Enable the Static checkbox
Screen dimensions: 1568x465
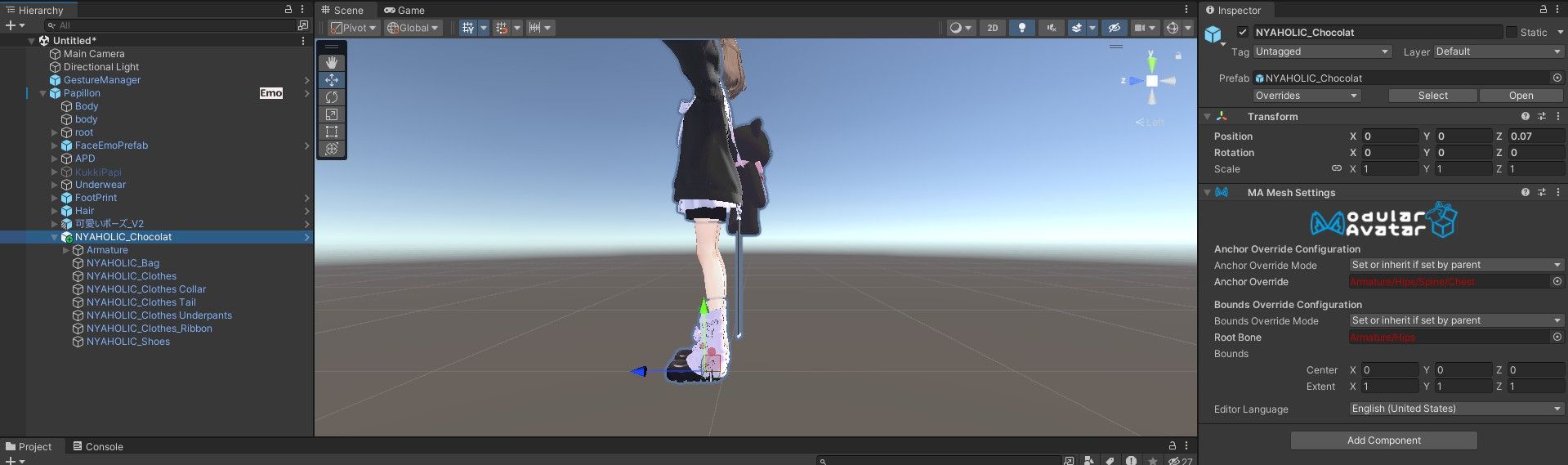(x=1512, y=32)
